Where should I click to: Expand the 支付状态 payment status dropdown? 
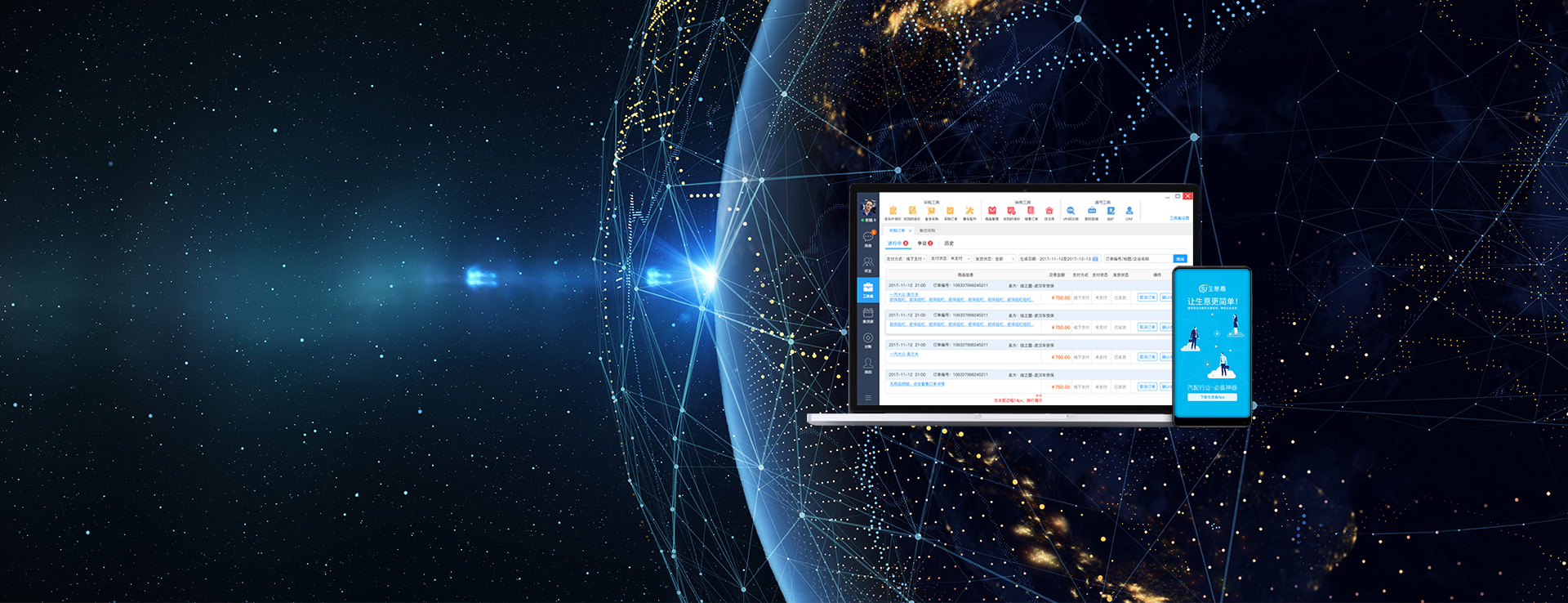coord(951,259)
